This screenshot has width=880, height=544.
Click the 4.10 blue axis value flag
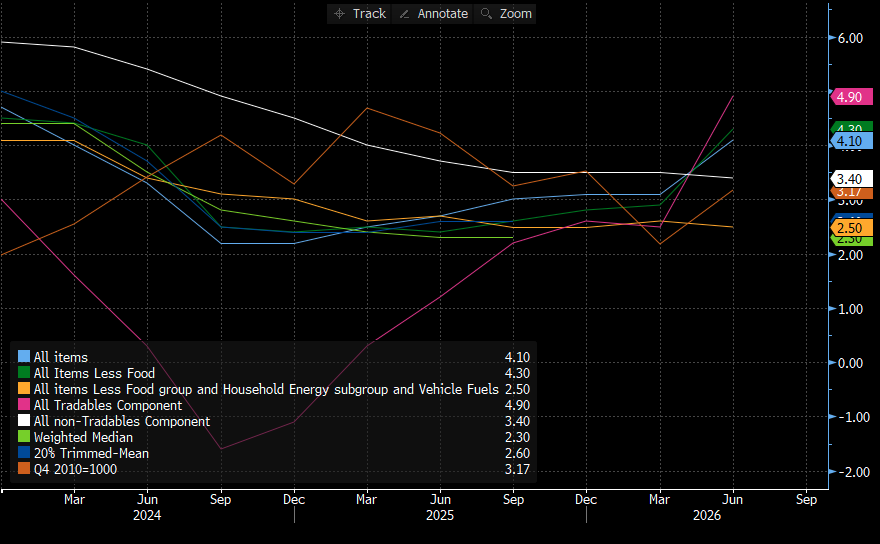pos(851,141)
